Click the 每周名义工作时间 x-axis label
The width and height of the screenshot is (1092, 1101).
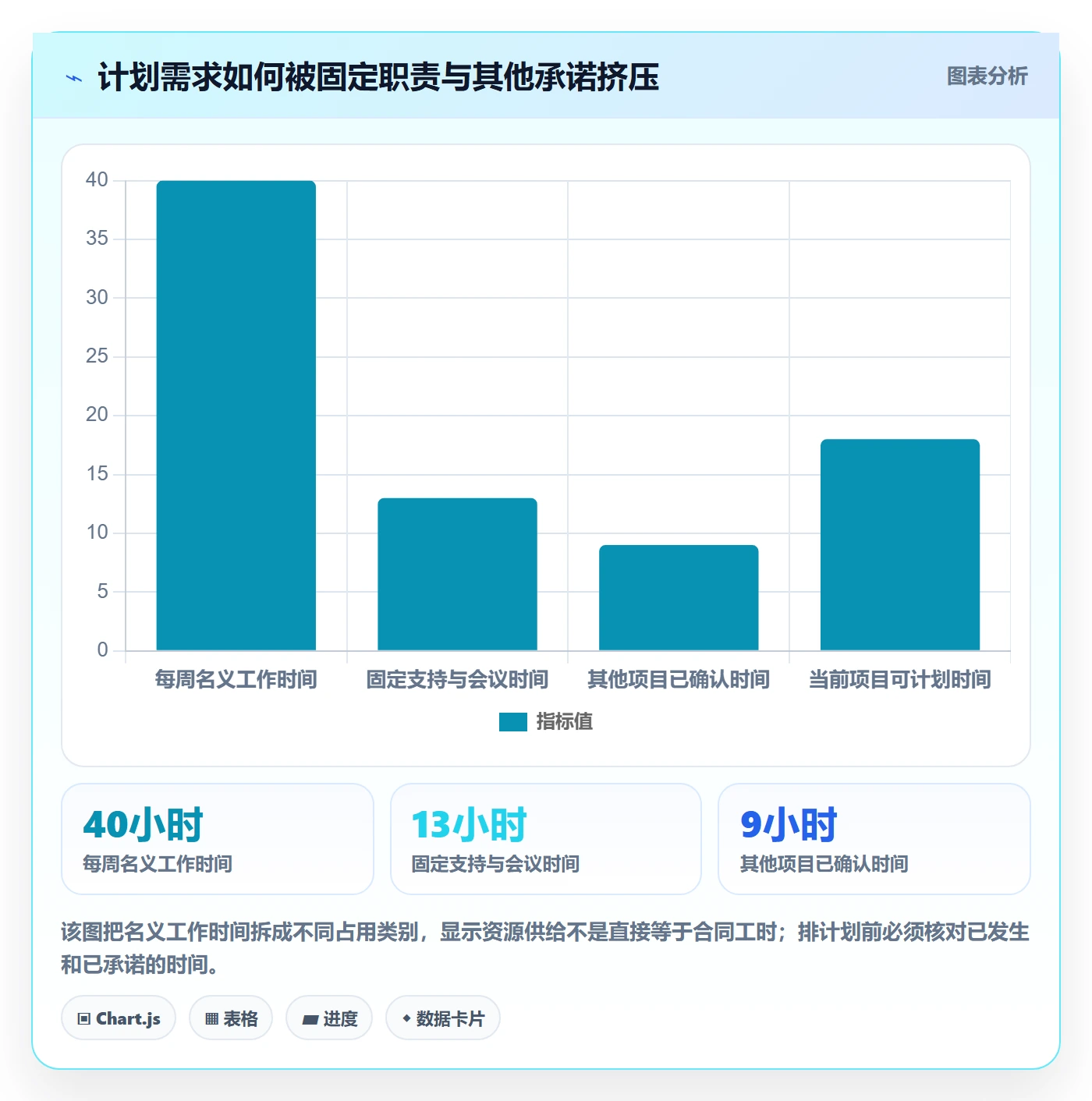click(236, 680)
